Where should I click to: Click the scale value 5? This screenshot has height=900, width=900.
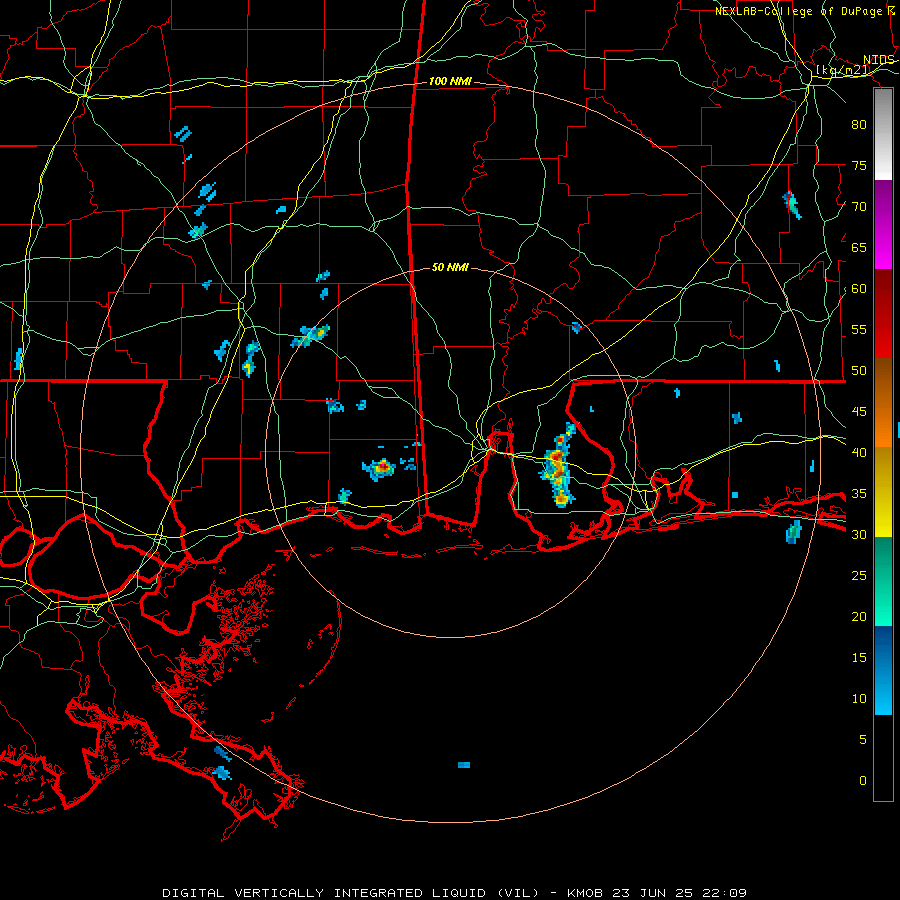coord(863,740)
